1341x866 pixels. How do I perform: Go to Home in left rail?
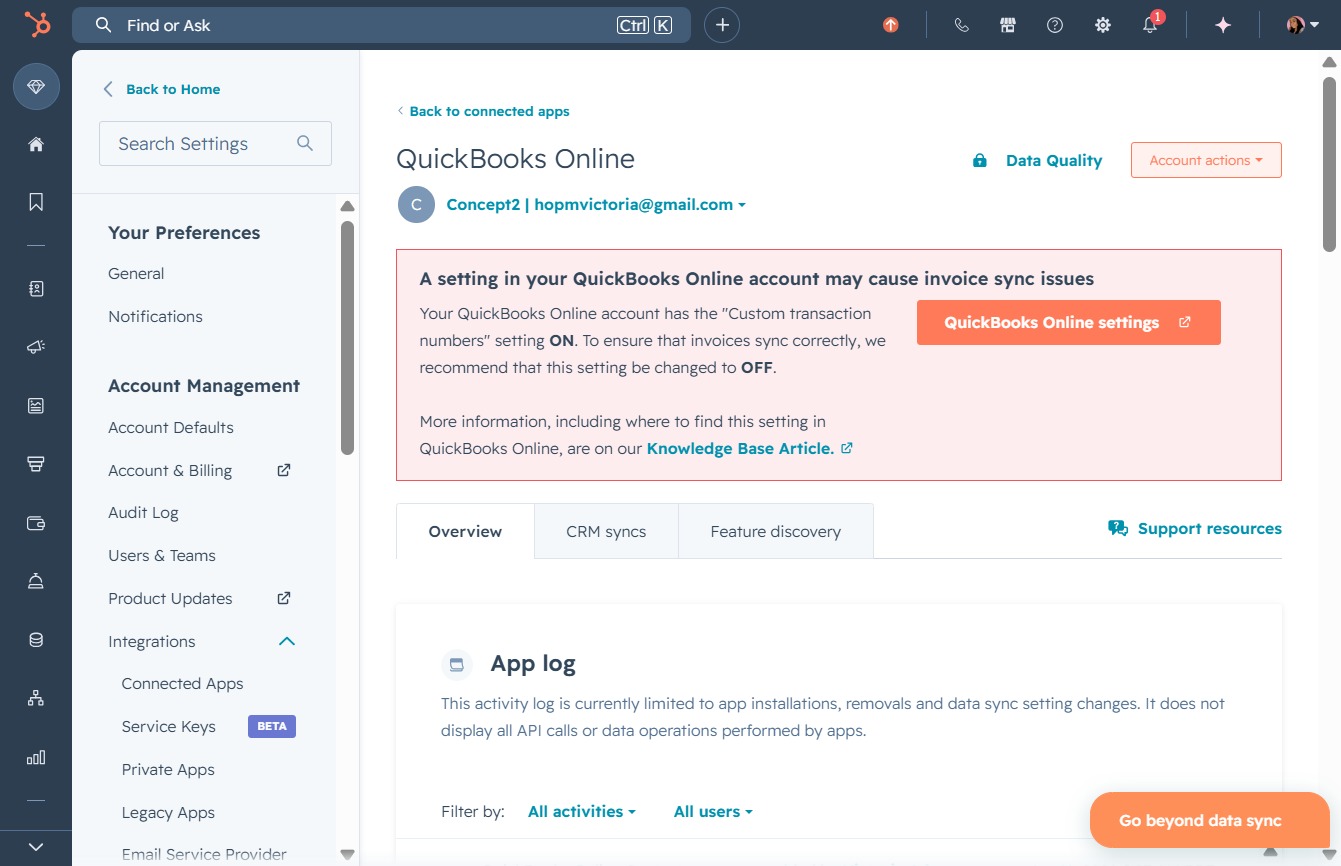click(36, 144)
